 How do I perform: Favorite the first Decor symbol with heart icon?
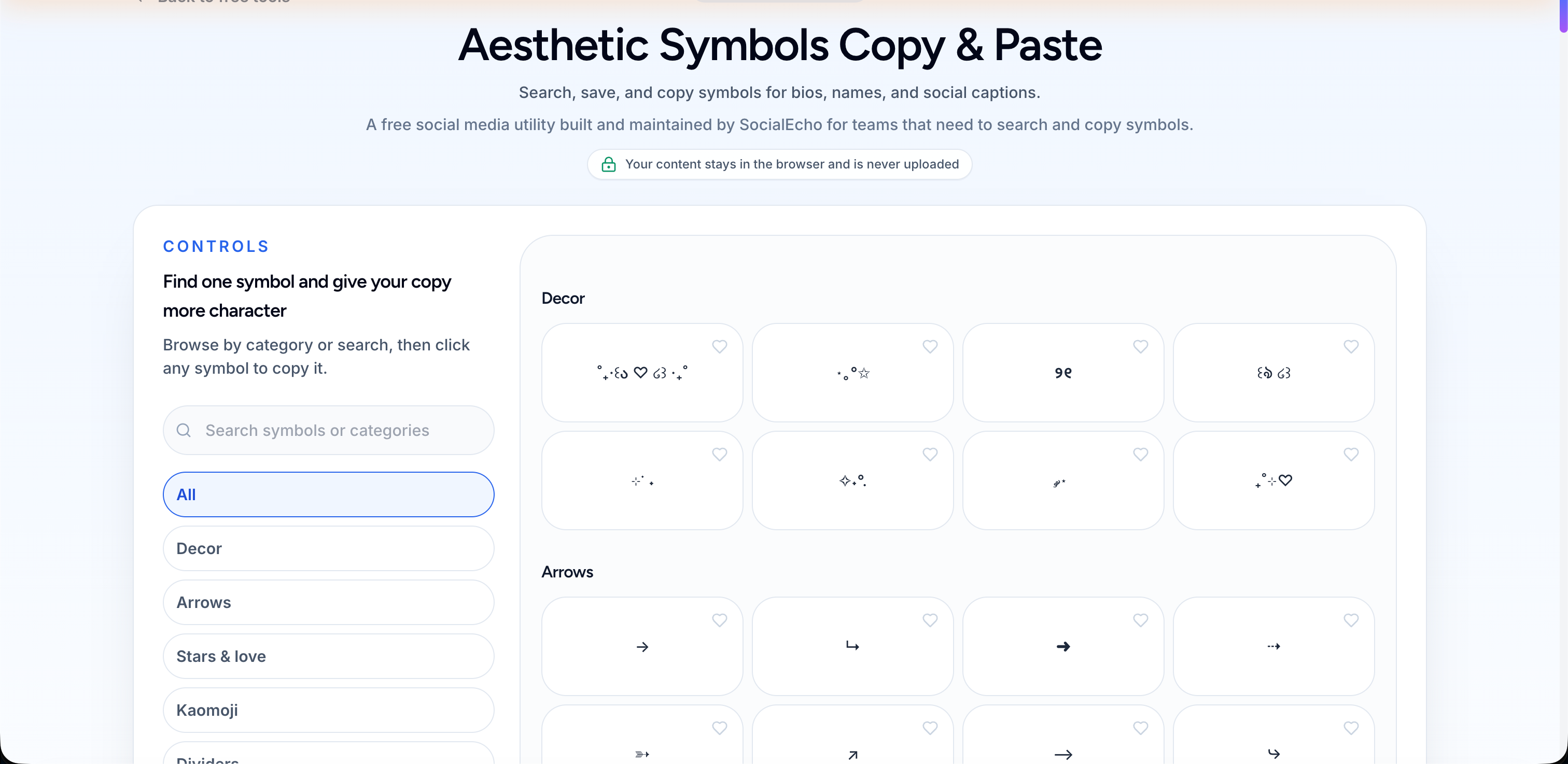point(720,346)
